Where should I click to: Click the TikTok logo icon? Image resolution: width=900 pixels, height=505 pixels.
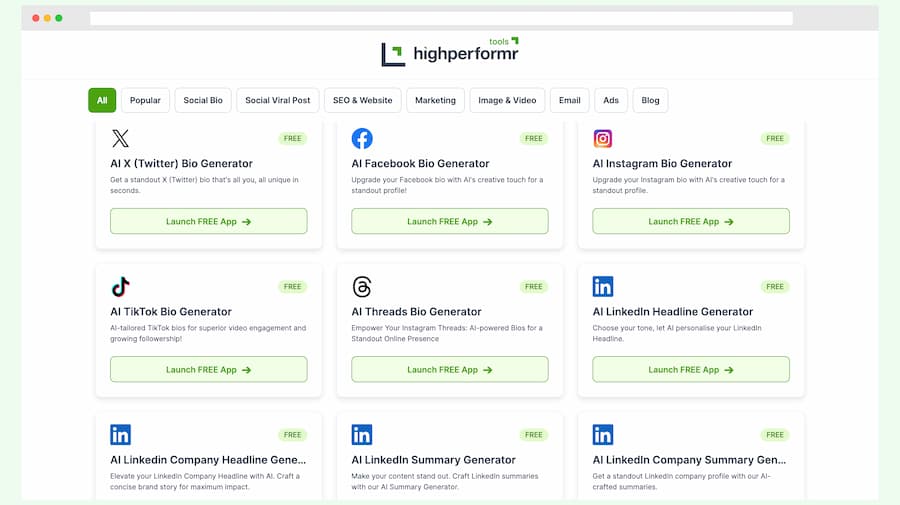click(121, 286)
